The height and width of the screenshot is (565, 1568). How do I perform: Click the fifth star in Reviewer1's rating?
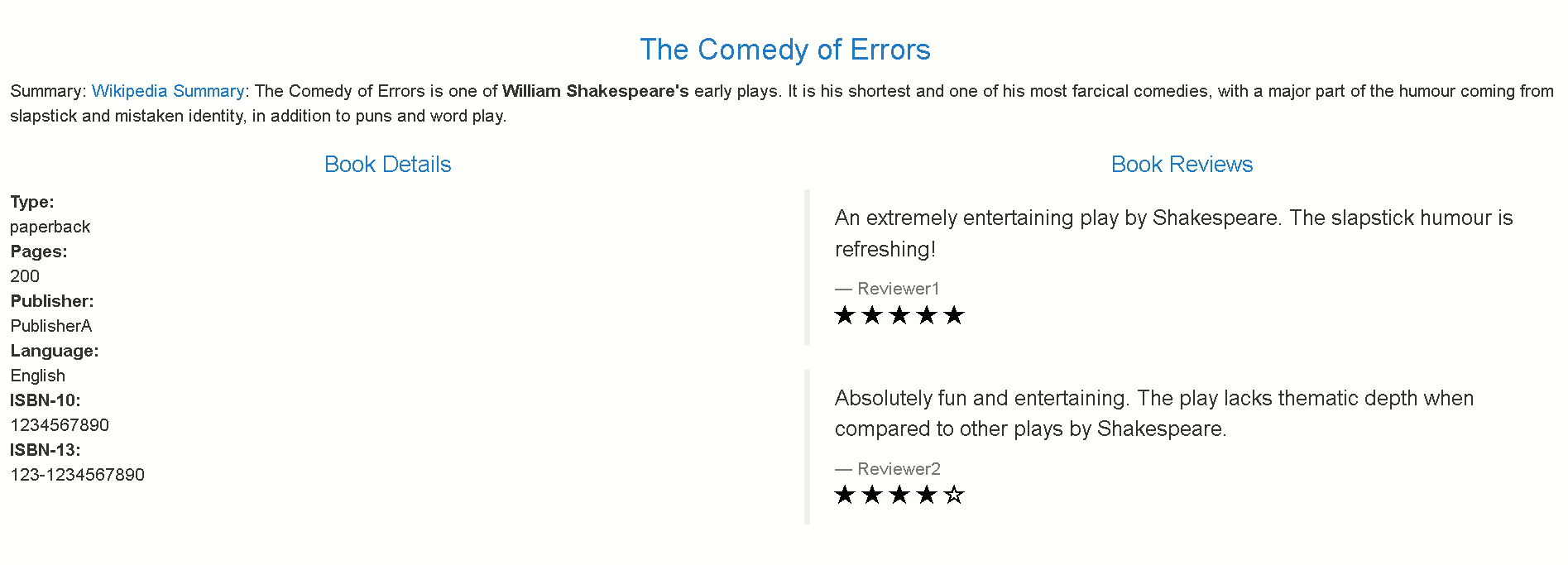954,315
